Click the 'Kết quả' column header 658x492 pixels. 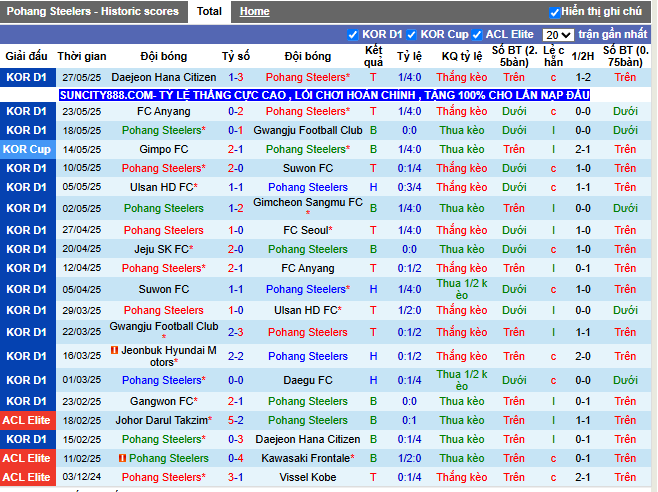point(373,56)
